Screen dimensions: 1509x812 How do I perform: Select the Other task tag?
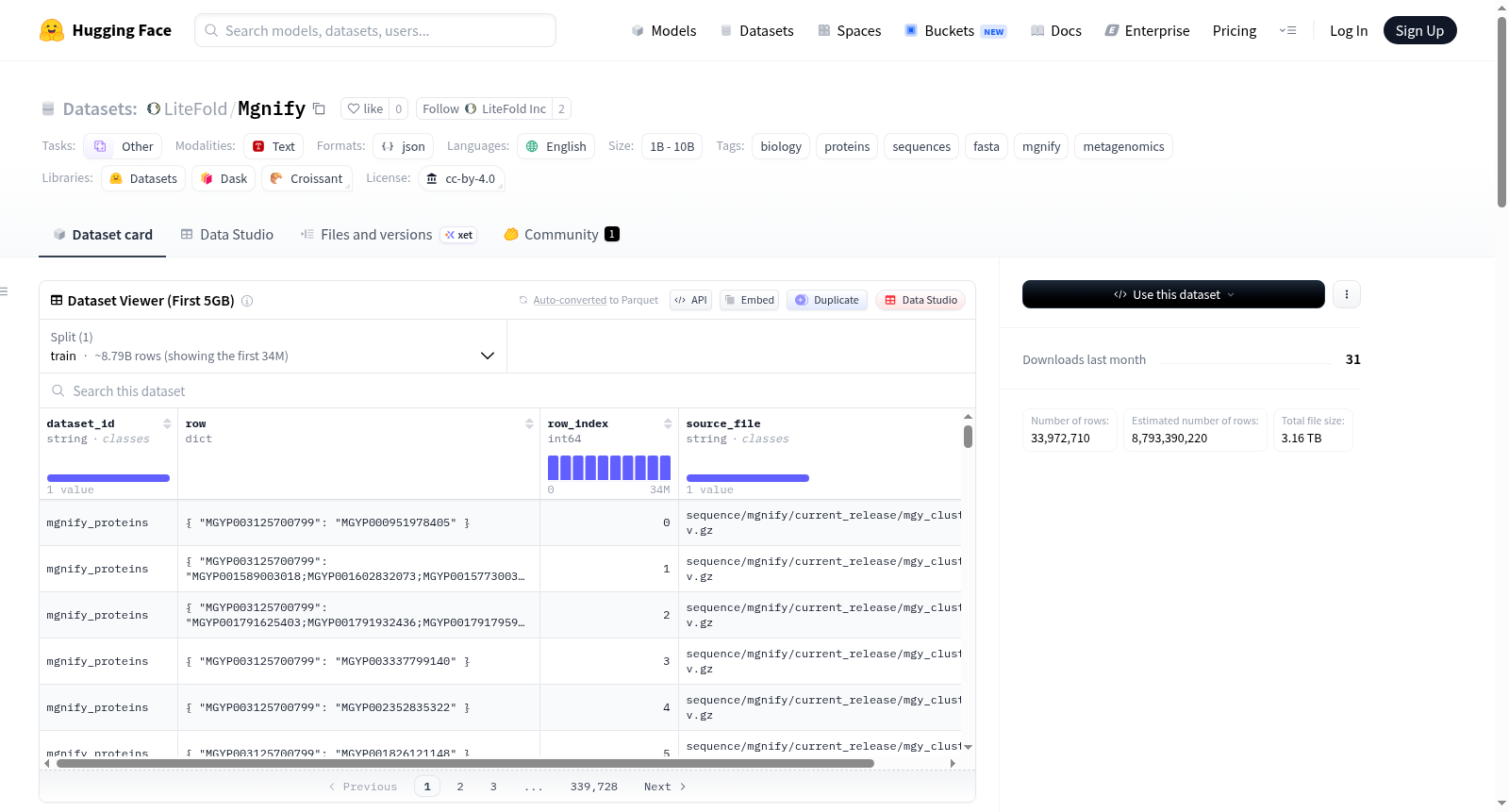(x=123, y=146)
